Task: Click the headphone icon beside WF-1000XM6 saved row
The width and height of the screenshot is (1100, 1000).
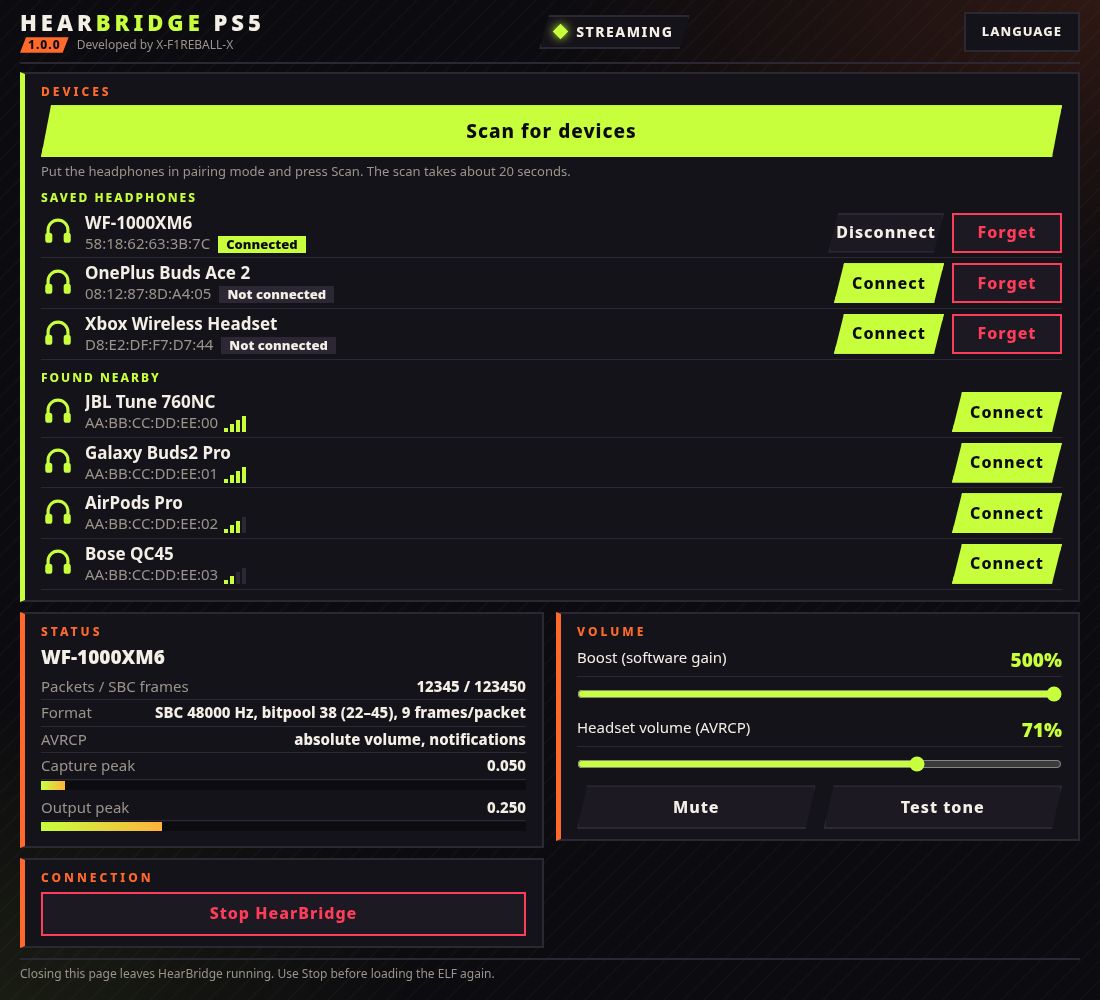Action: [58, 232]
